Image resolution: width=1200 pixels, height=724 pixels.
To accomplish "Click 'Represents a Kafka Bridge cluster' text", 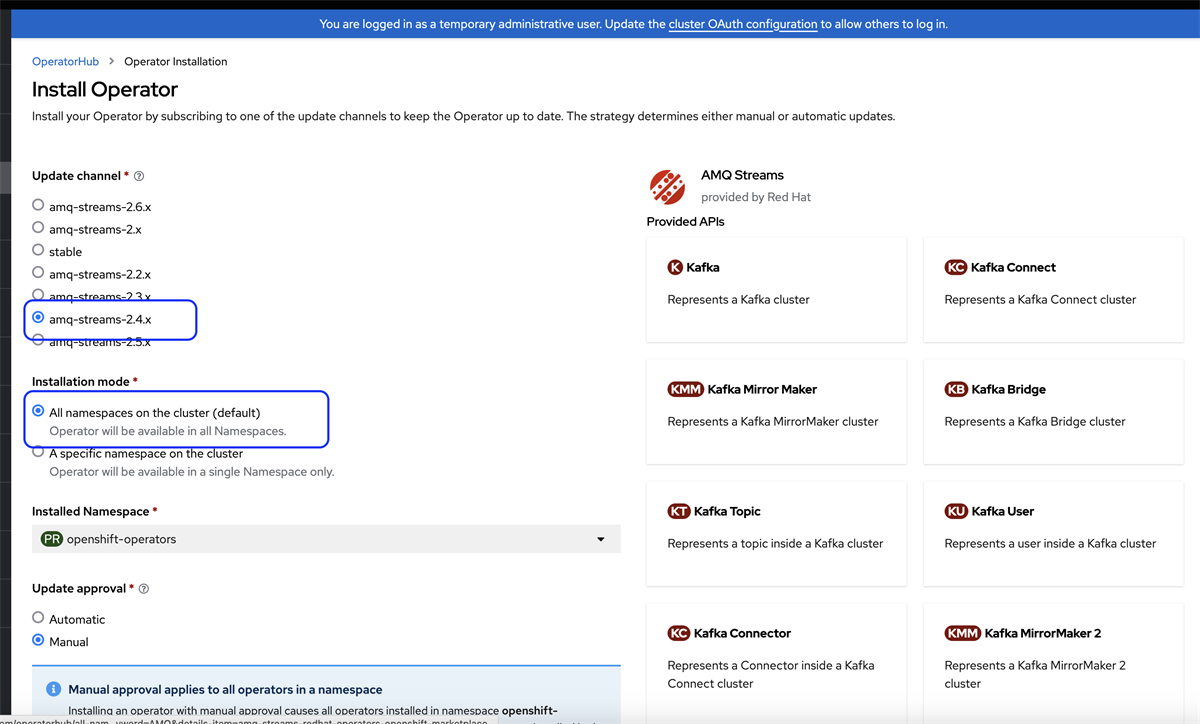I will pyautogui.click(x=1035, y=421).
